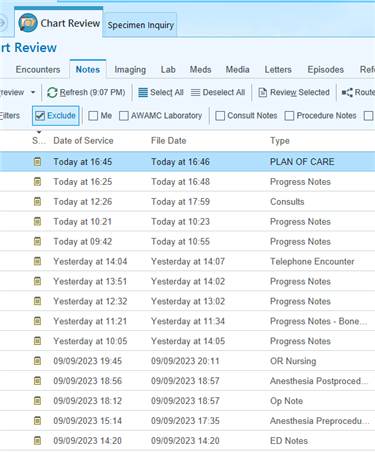Click the Review Selected document icon

263,92
